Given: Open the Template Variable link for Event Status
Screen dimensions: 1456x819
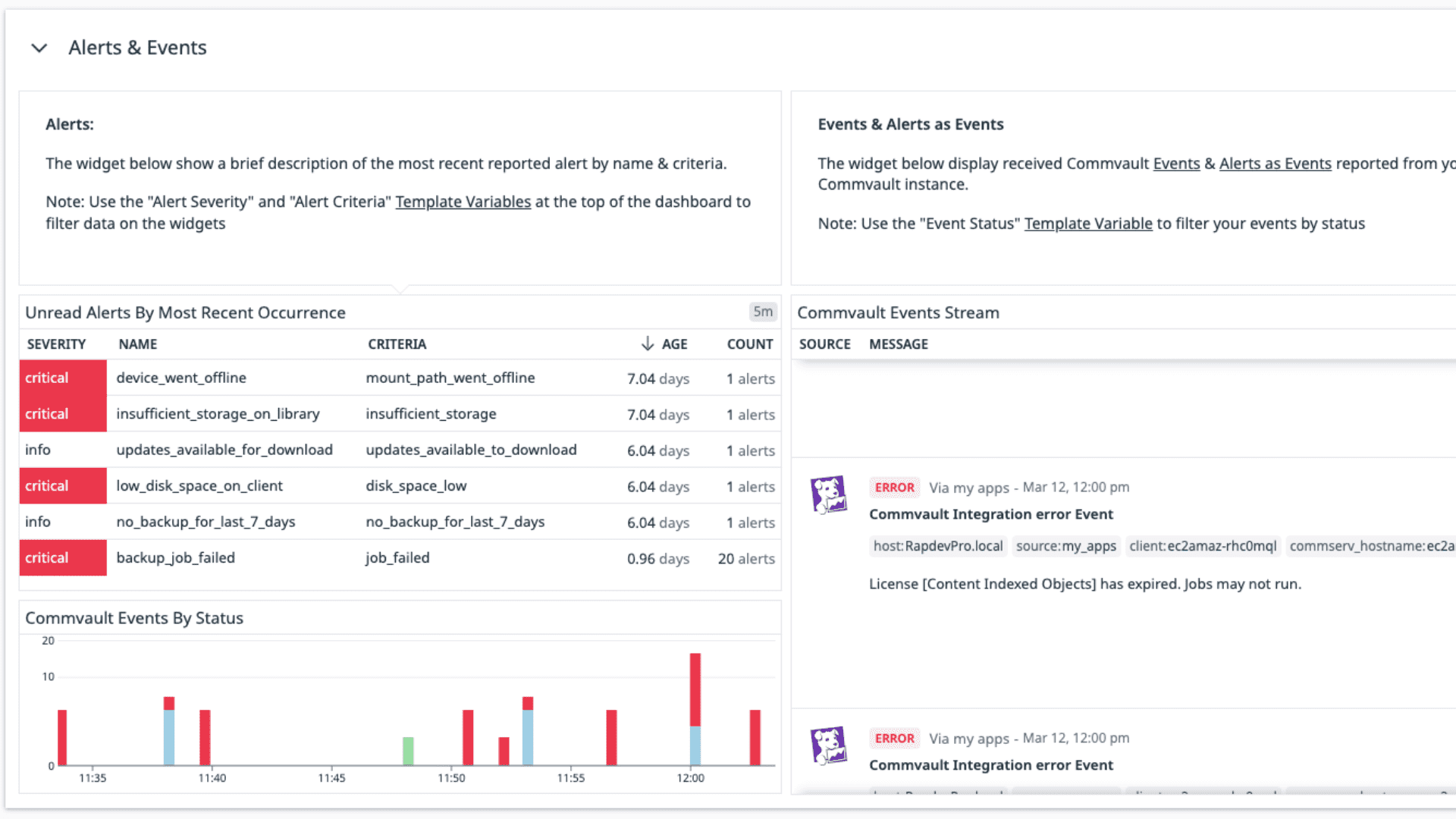Looking at the screenshot, I should (x=1088, y=224).
